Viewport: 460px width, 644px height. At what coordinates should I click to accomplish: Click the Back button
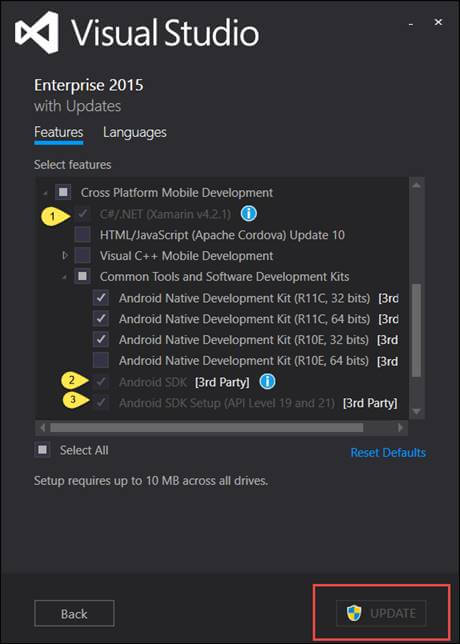(74, 614)
